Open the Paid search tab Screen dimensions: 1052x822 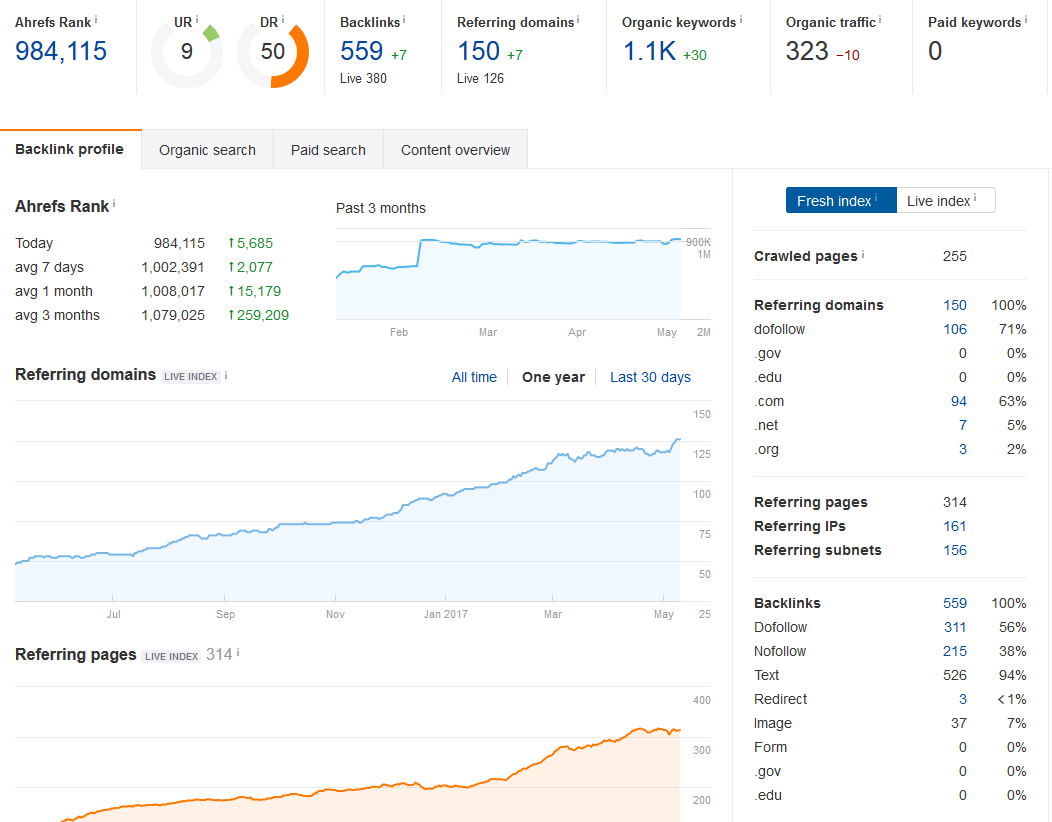click(328, 150)
